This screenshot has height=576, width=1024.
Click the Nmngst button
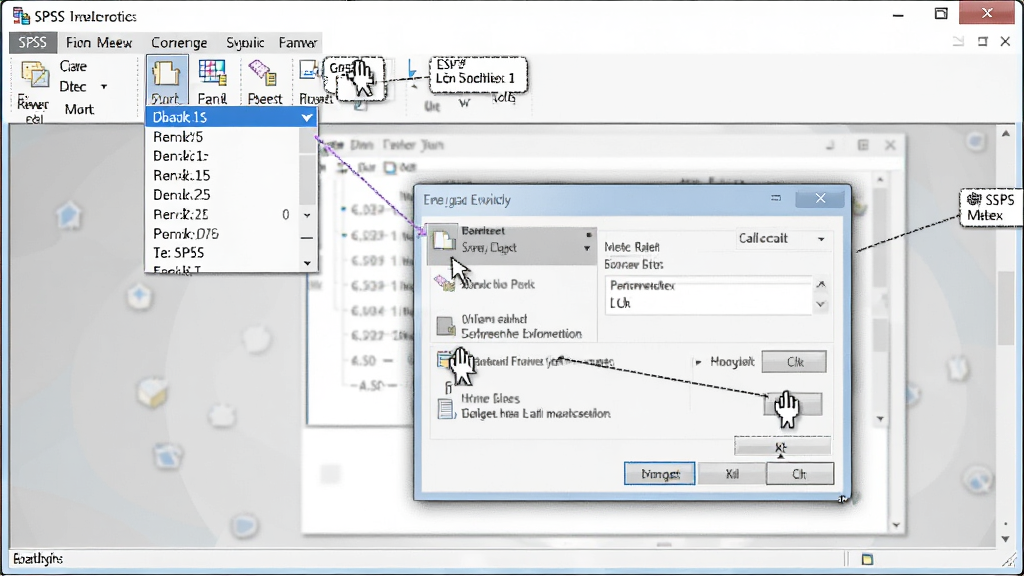(660, 474)
